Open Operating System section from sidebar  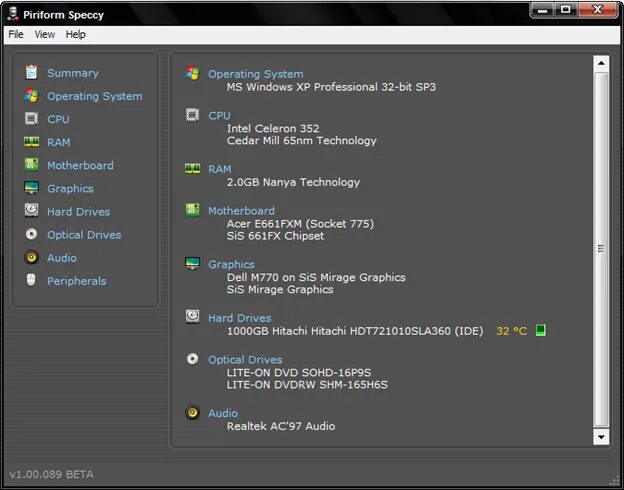[95, 96]
